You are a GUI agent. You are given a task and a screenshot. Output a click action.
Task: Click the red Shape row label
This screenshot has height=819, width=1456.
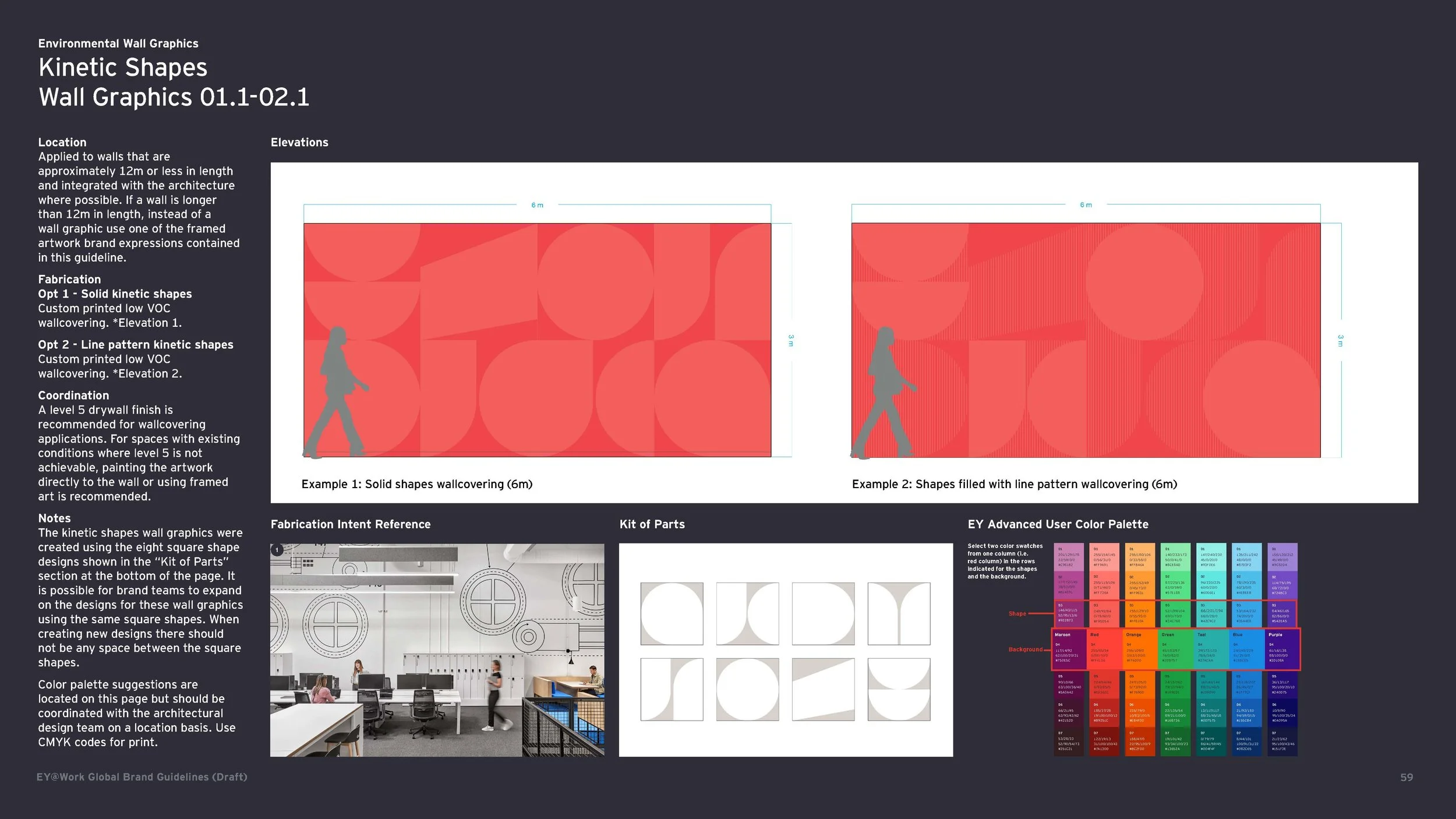click(1017, 613)
